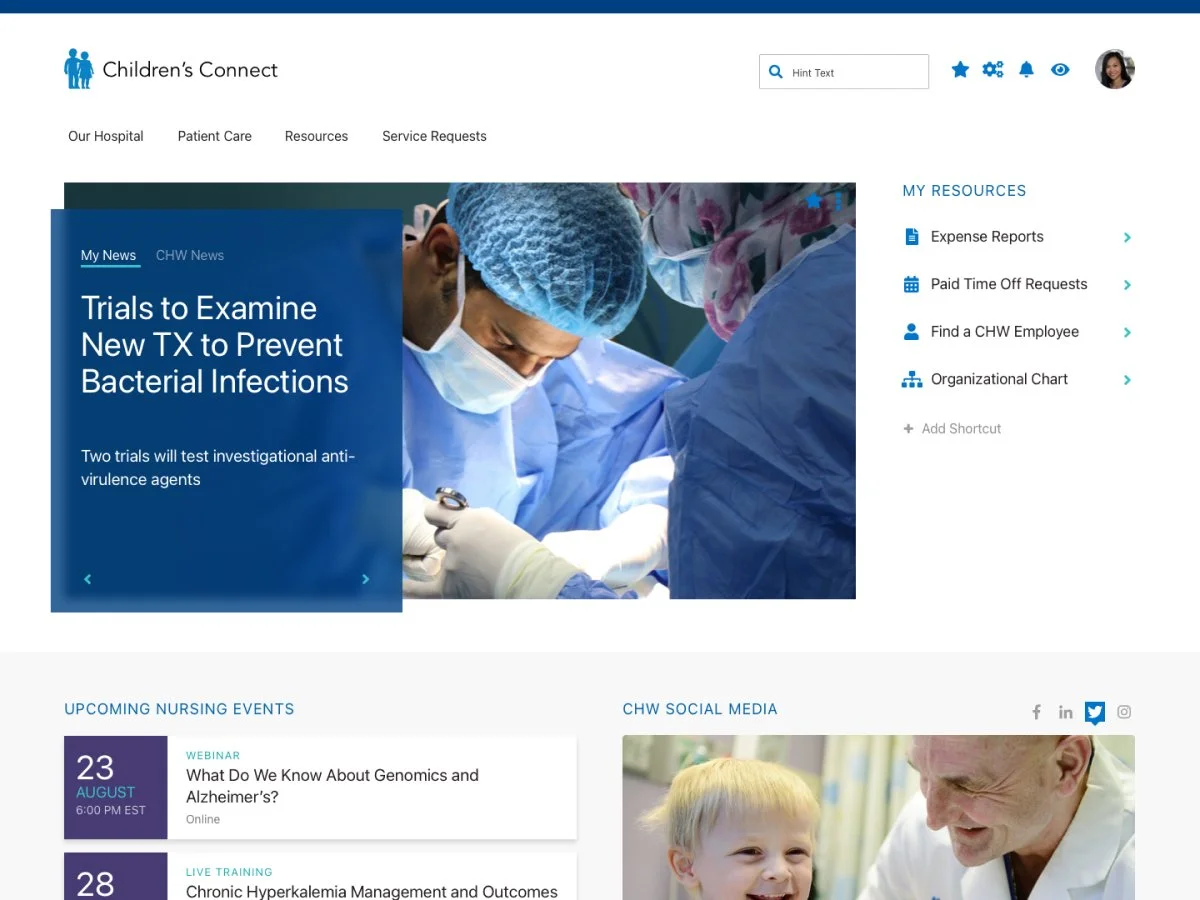Screen dimensions: 1200x900
Task: Show the Instagram social feed
Action: [x=1124, y=712]
